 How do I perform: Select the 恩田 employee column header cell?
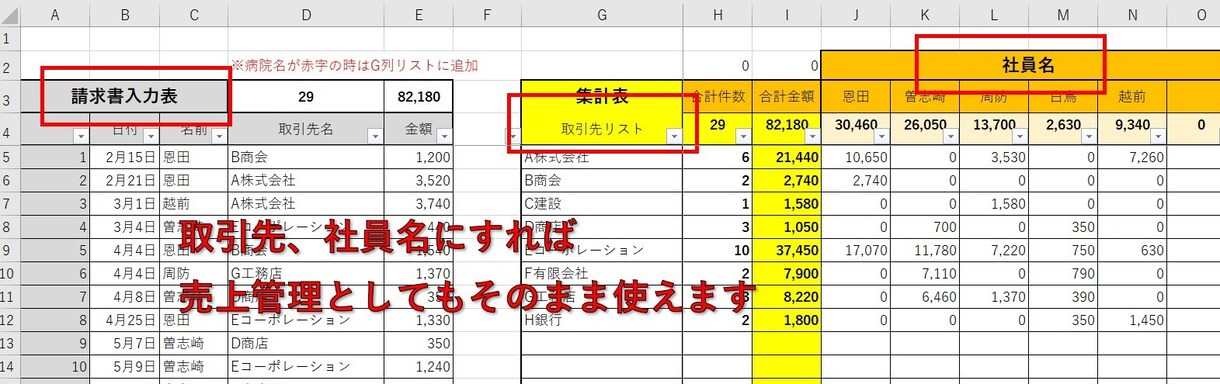click(855, 97)
